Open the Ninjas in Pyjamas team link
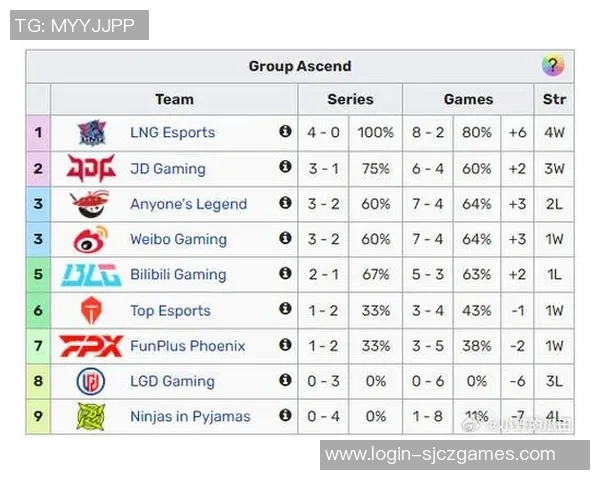This screenshot has width=600, height=480. click(190, 416)
